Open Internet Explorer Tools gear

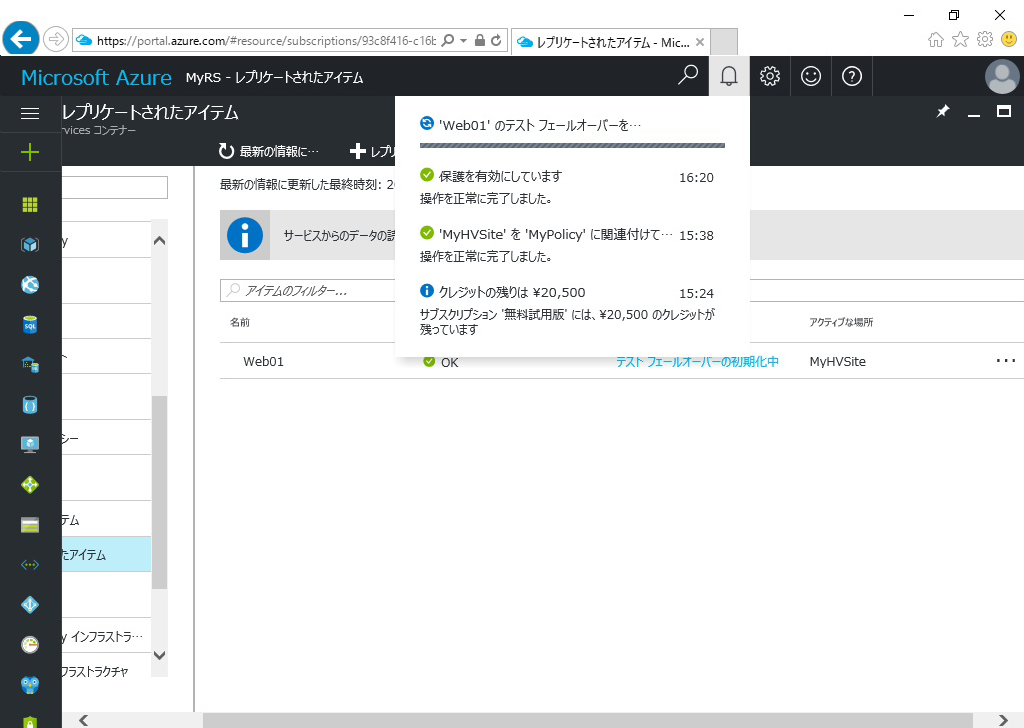pyautogui.click(x=985, y=39)
